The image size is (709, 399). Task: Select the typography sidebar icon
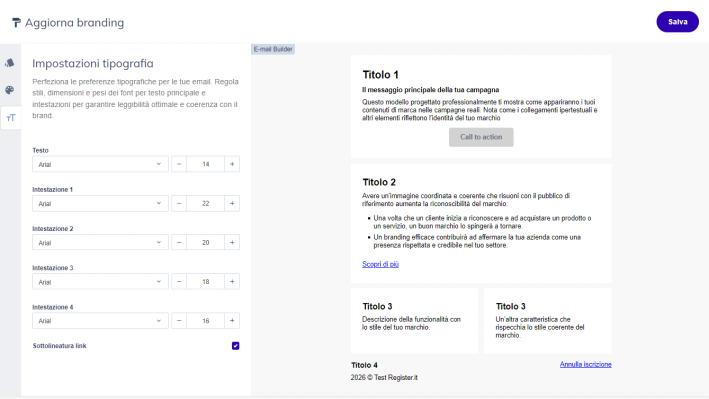click(x=11, y=118)
